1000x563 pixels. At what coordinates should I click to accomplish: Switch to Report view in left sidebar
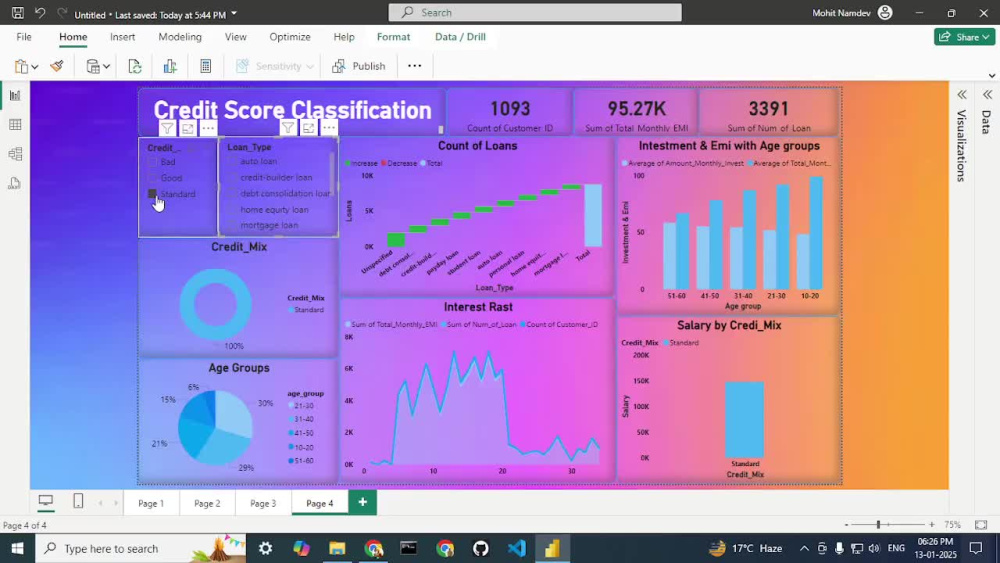[15, 96]
